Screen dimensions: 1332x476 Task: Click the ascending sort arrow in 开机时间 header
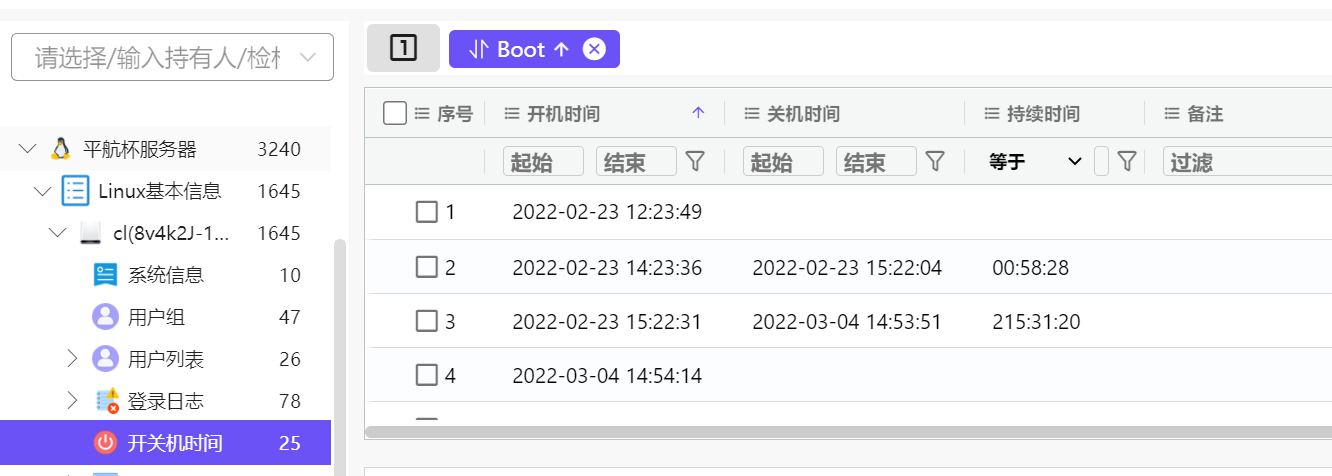[698, 114]
